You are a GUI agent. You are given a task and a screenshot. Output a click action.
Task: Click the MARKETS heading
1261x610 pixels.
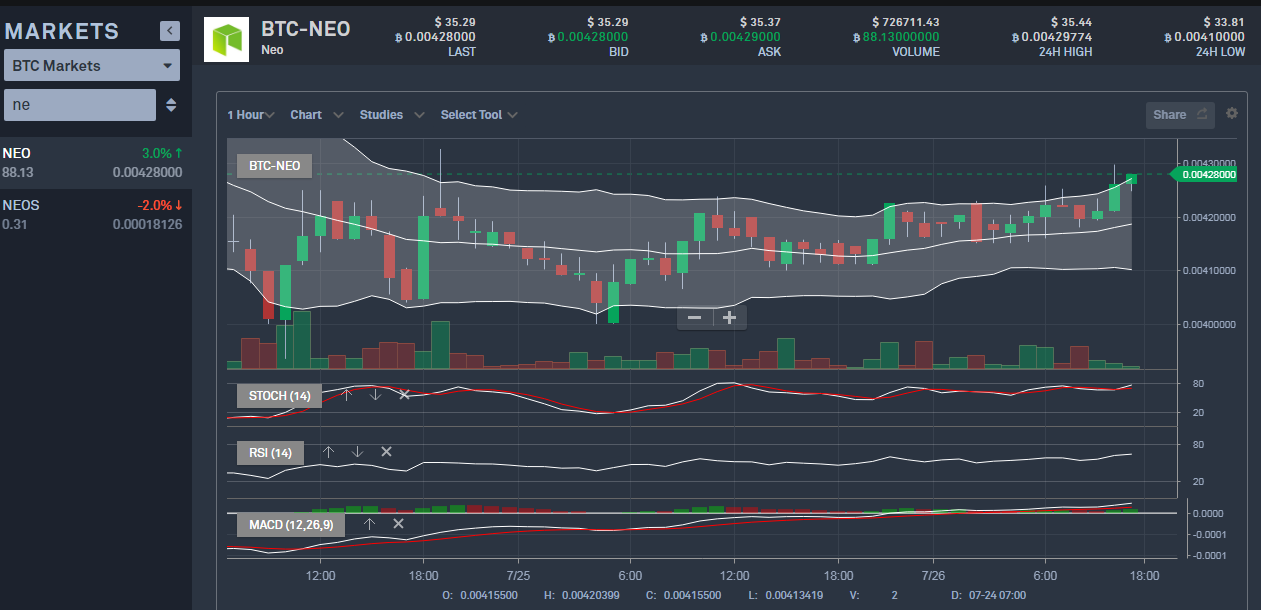coord(62,31)
